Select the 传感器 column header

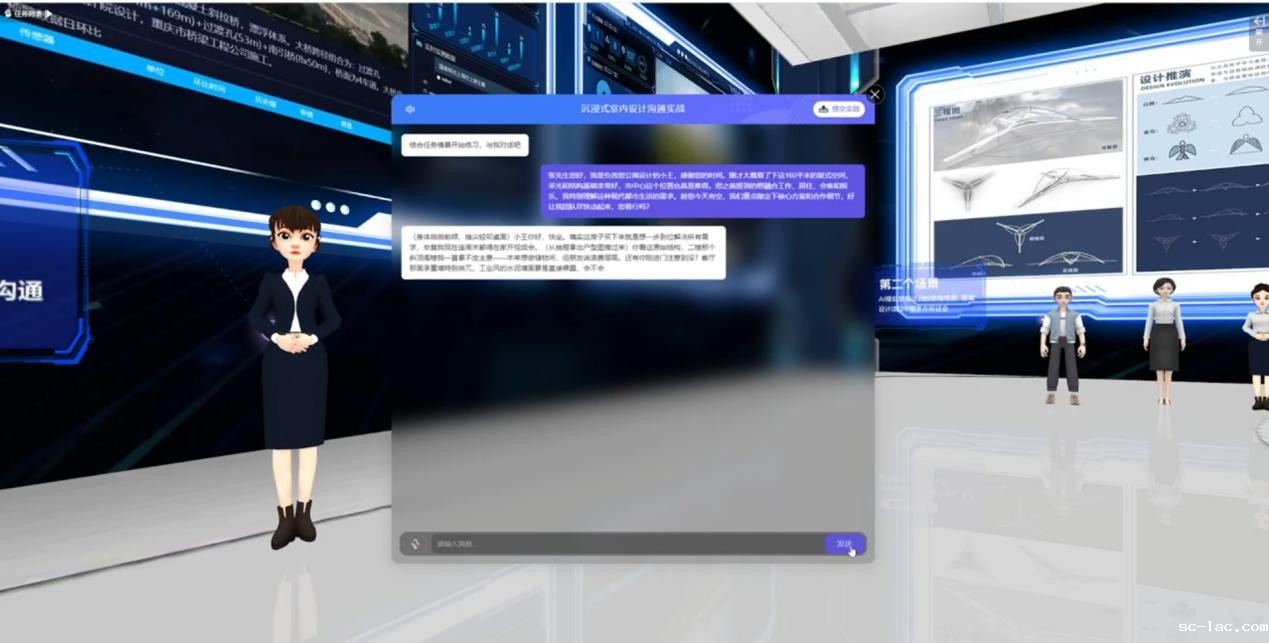[42, 39]
